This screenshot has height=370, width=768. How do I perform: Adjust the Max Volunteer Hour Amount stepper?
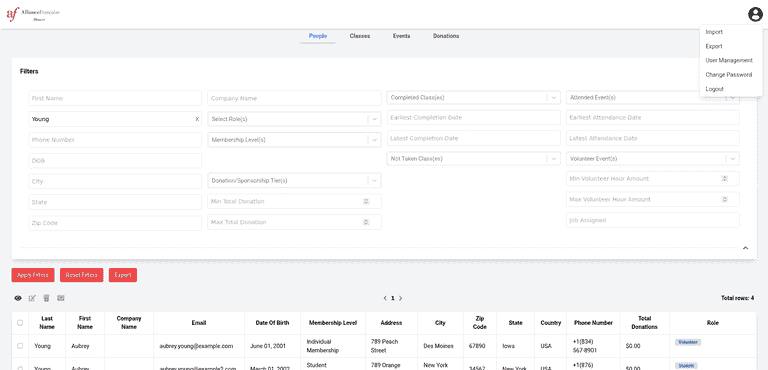pos(724,199)
